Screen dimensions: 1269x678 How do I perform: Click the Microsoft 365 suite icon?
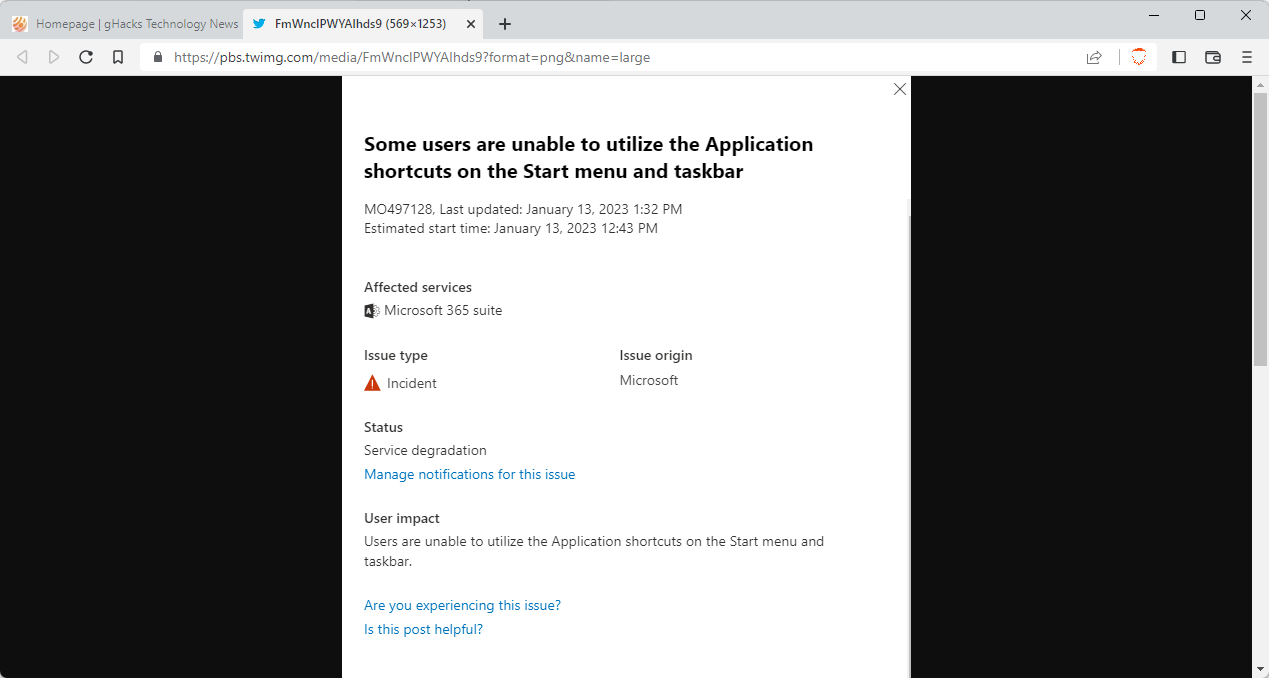[372, 311]
